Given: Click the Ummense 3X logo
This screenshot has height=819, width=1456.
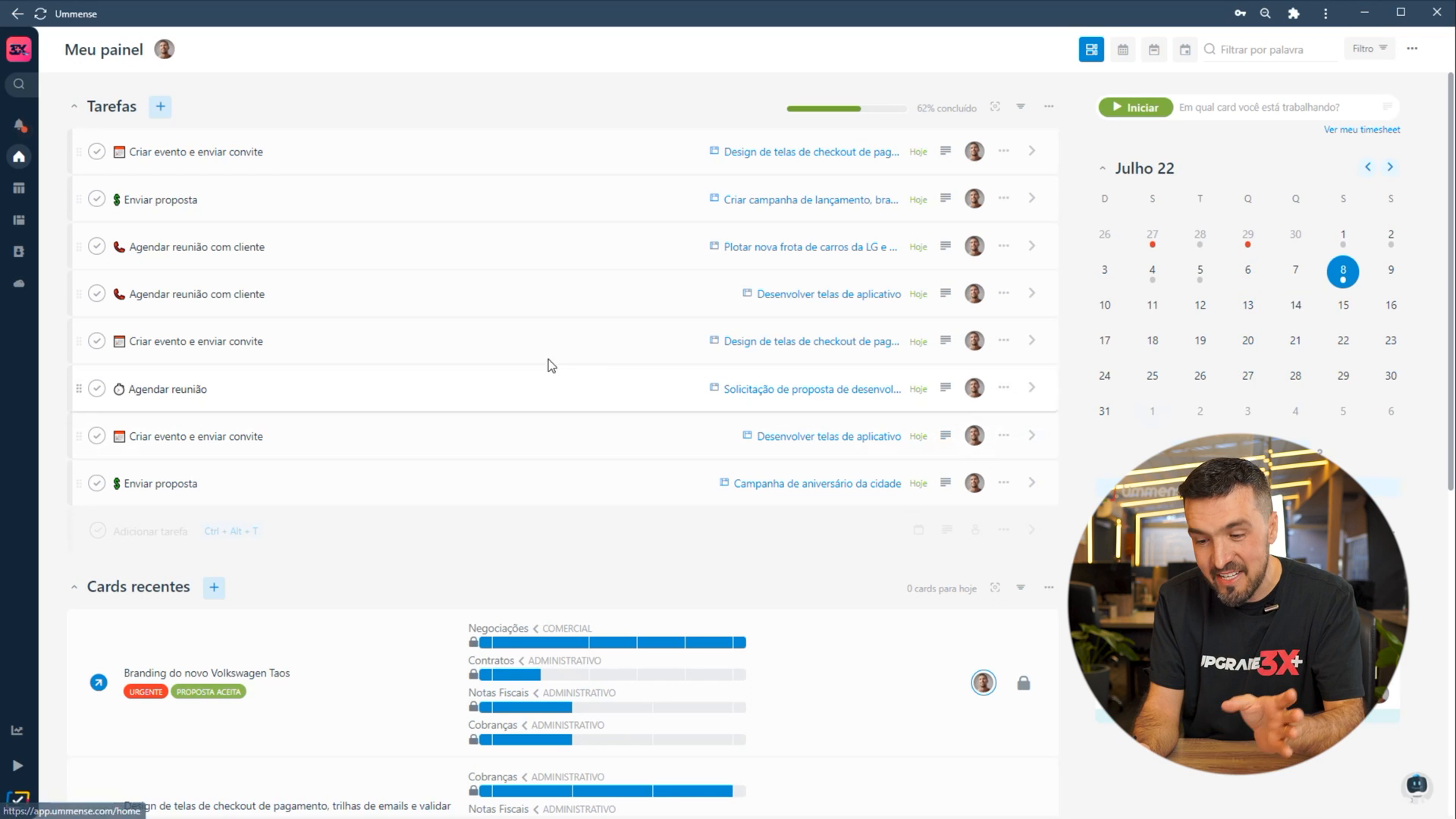Looking at the screenshot, I should (x=19, y=50).
